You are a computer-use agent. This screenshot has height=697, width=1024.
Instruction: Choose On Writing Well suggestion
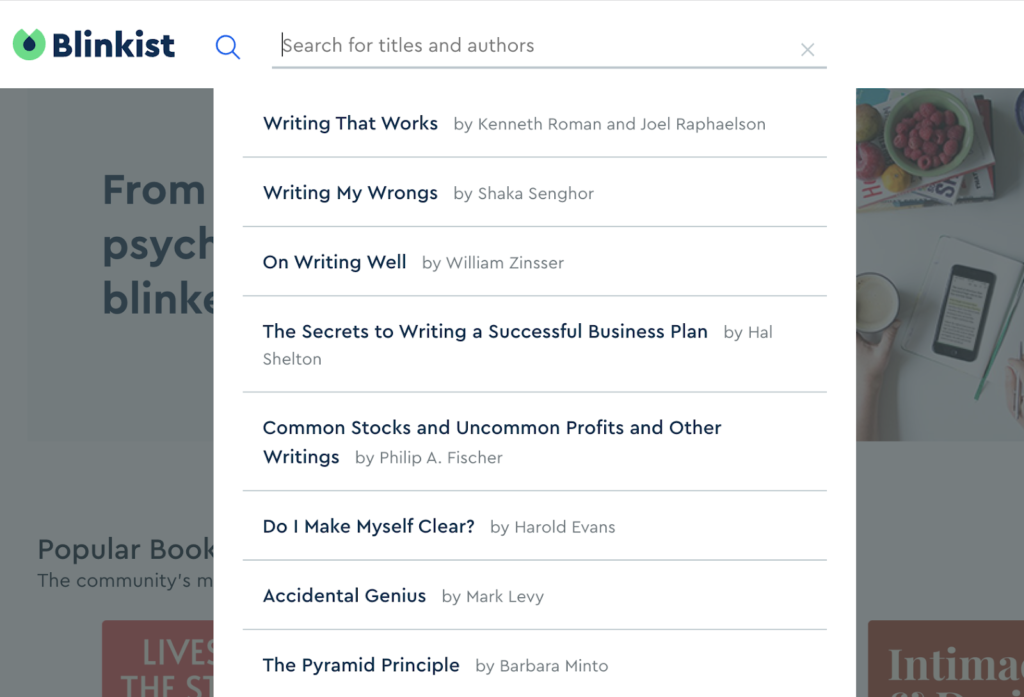[334, 263]
